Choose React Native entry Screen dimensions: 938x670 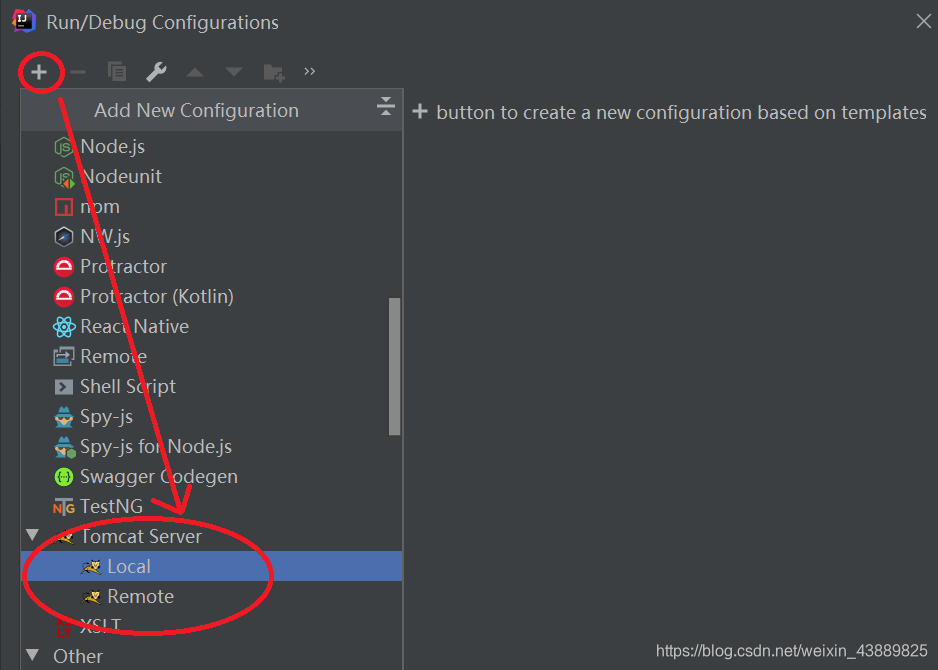pyautogui.click(x=135, y=327)
